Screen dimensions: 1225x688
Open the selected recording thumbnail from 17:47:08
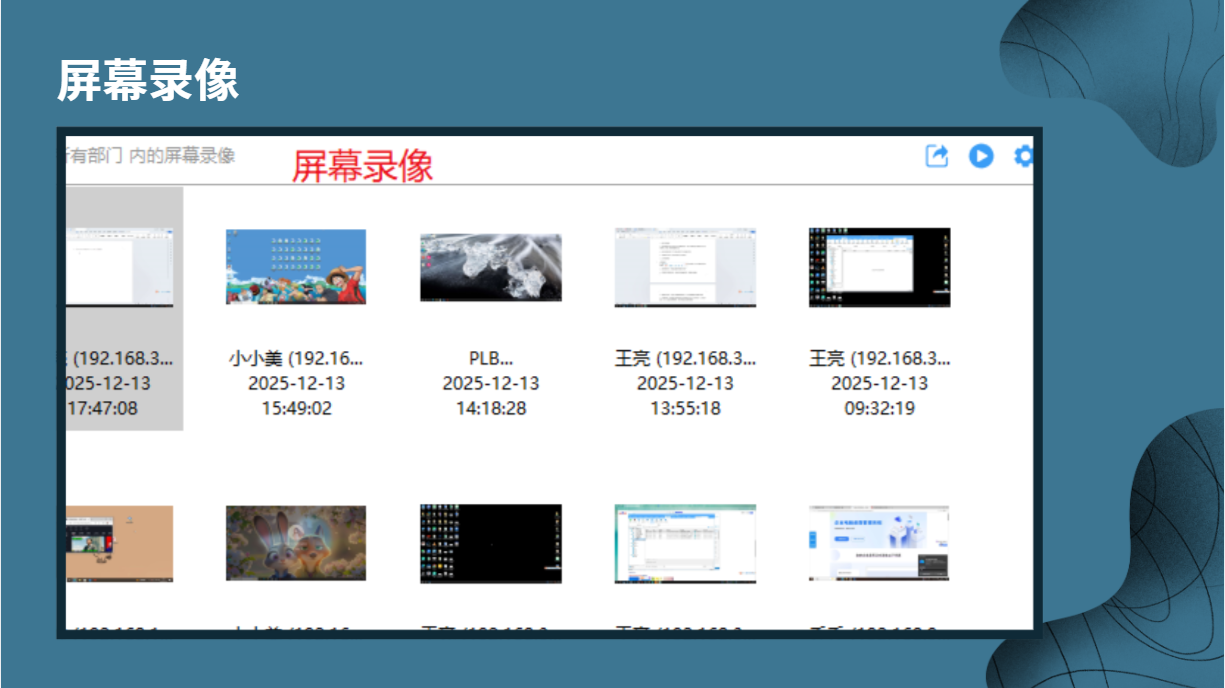click(120, 267)
